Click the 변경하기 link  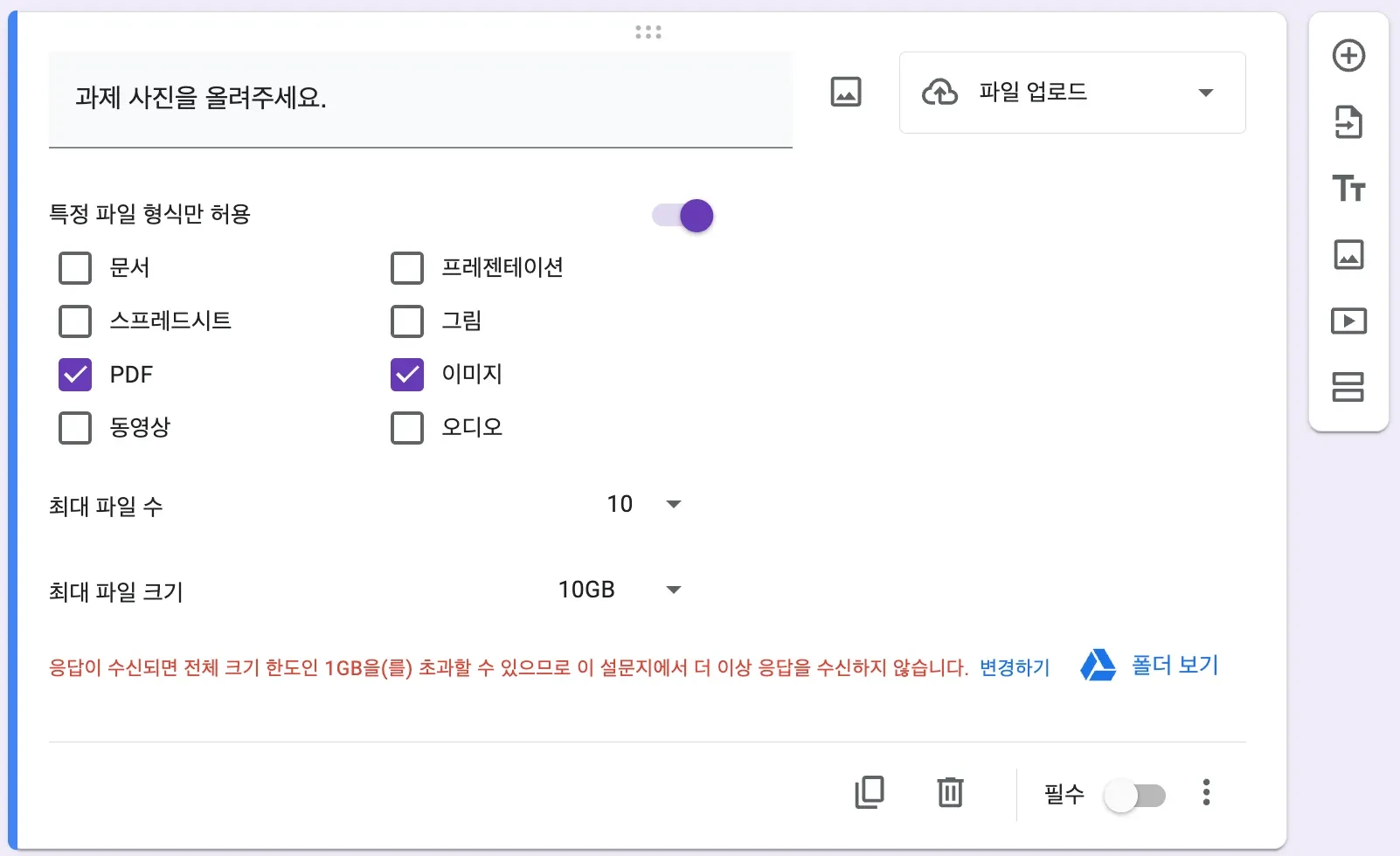[1015, 668]
